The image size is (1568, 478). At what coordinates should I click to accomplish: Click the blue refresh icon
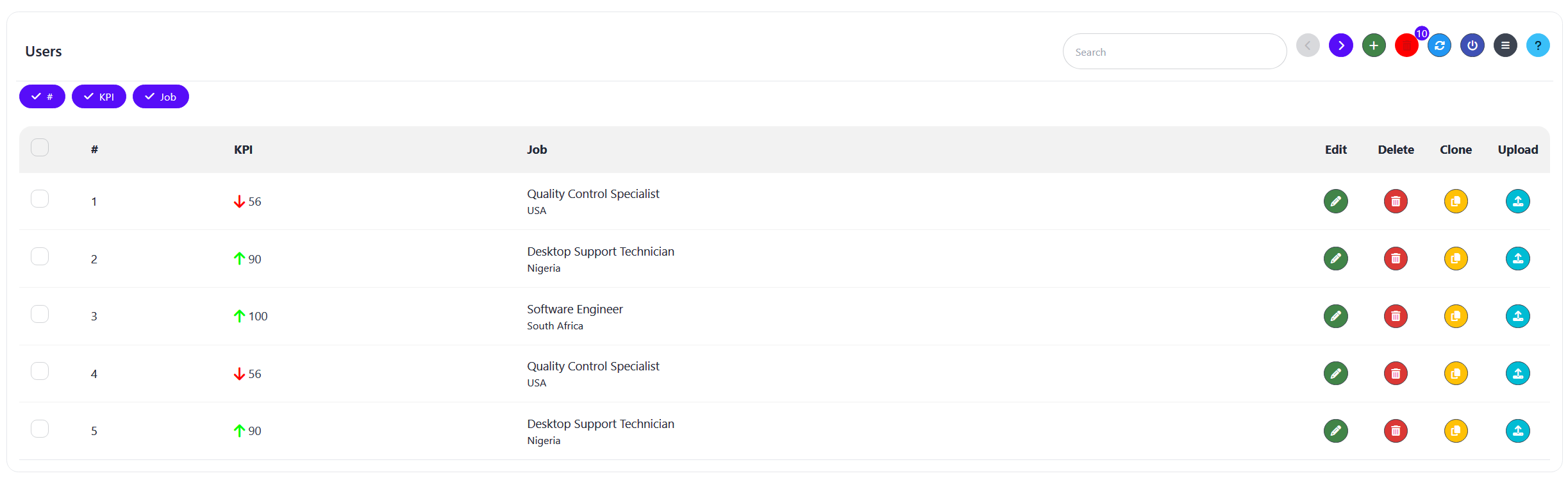1439,45
